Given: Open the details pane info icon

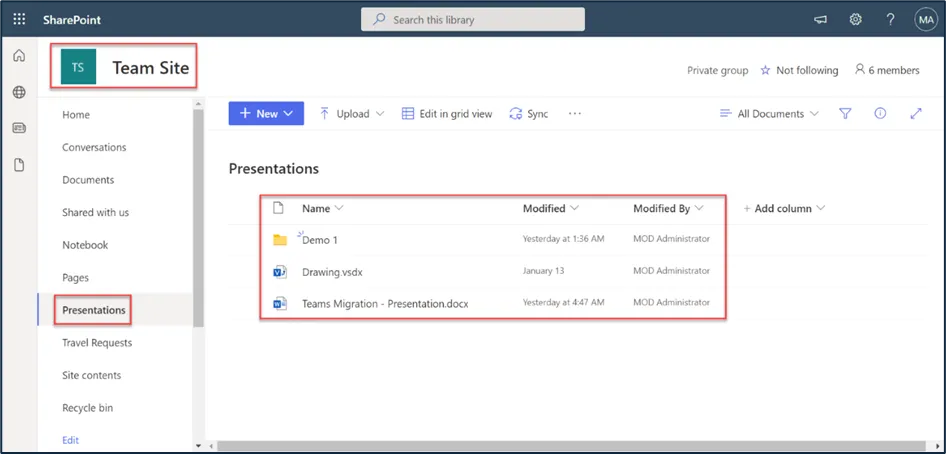Looking at the screenshot, I should tap(880, 114).
